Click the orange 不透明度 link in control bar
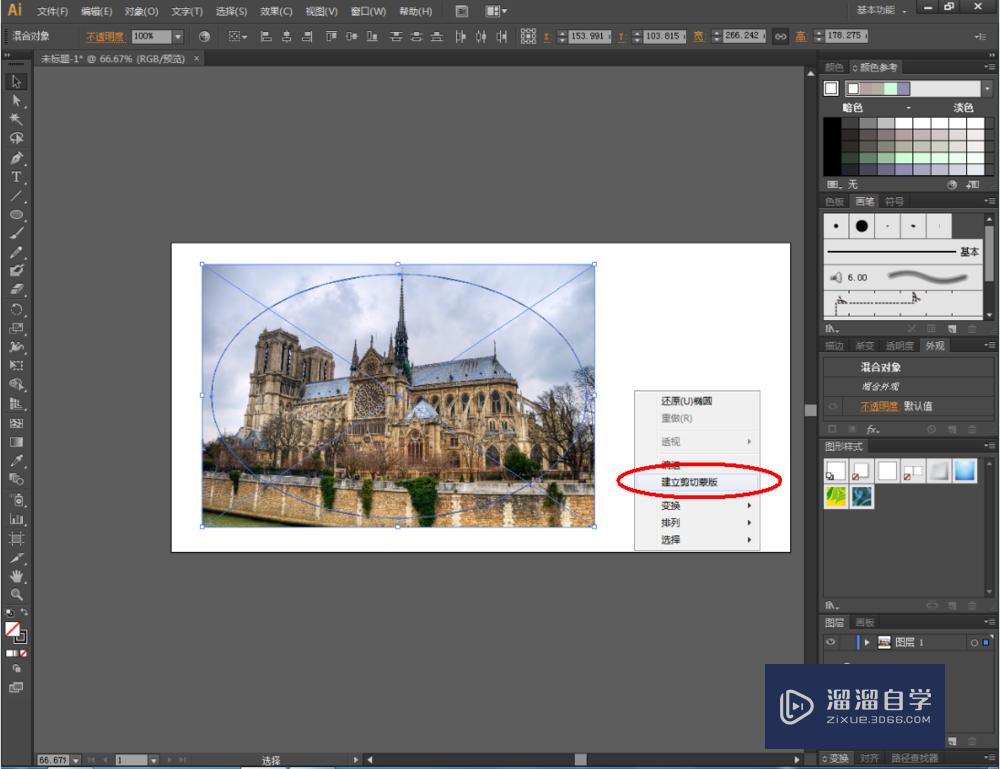 (x=105, y=36)
